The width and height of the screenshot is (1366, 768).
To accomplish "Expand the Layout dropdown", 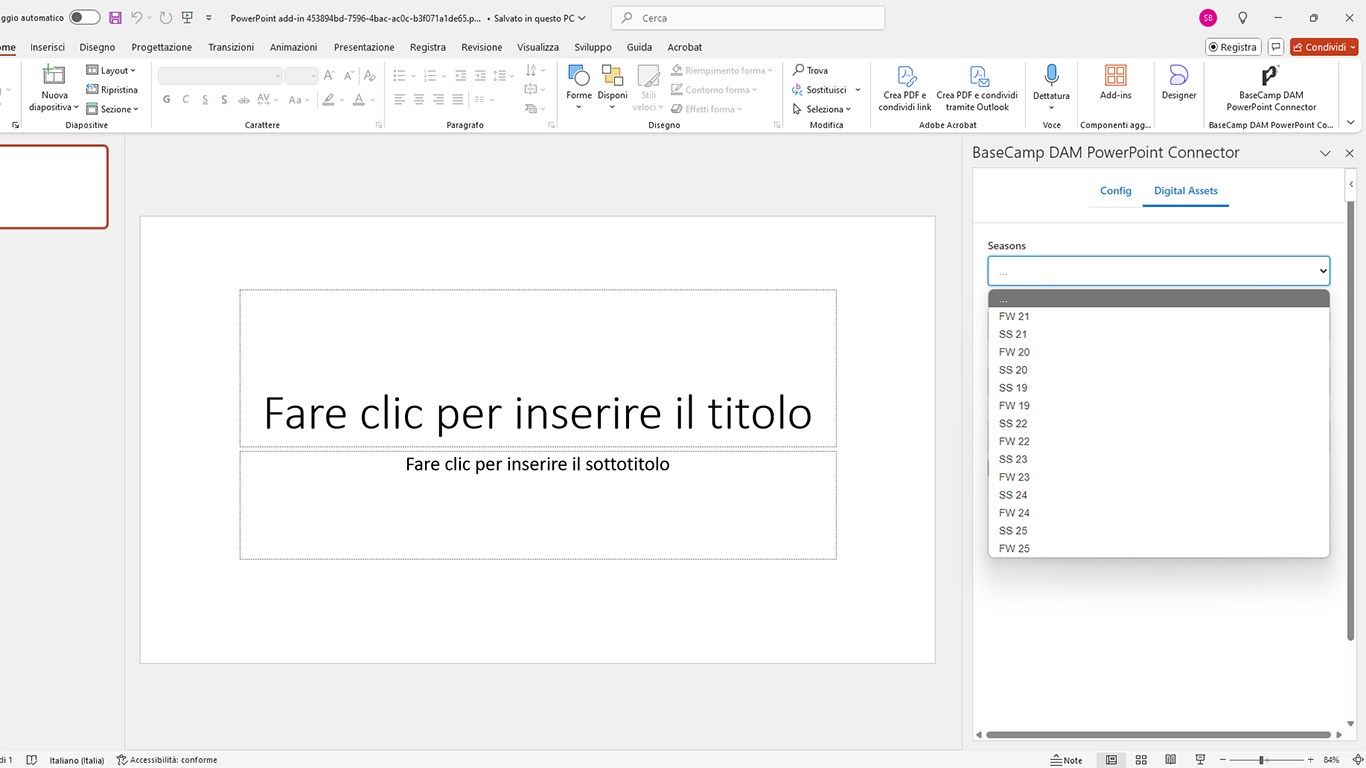I will click(x=111, y=71).
